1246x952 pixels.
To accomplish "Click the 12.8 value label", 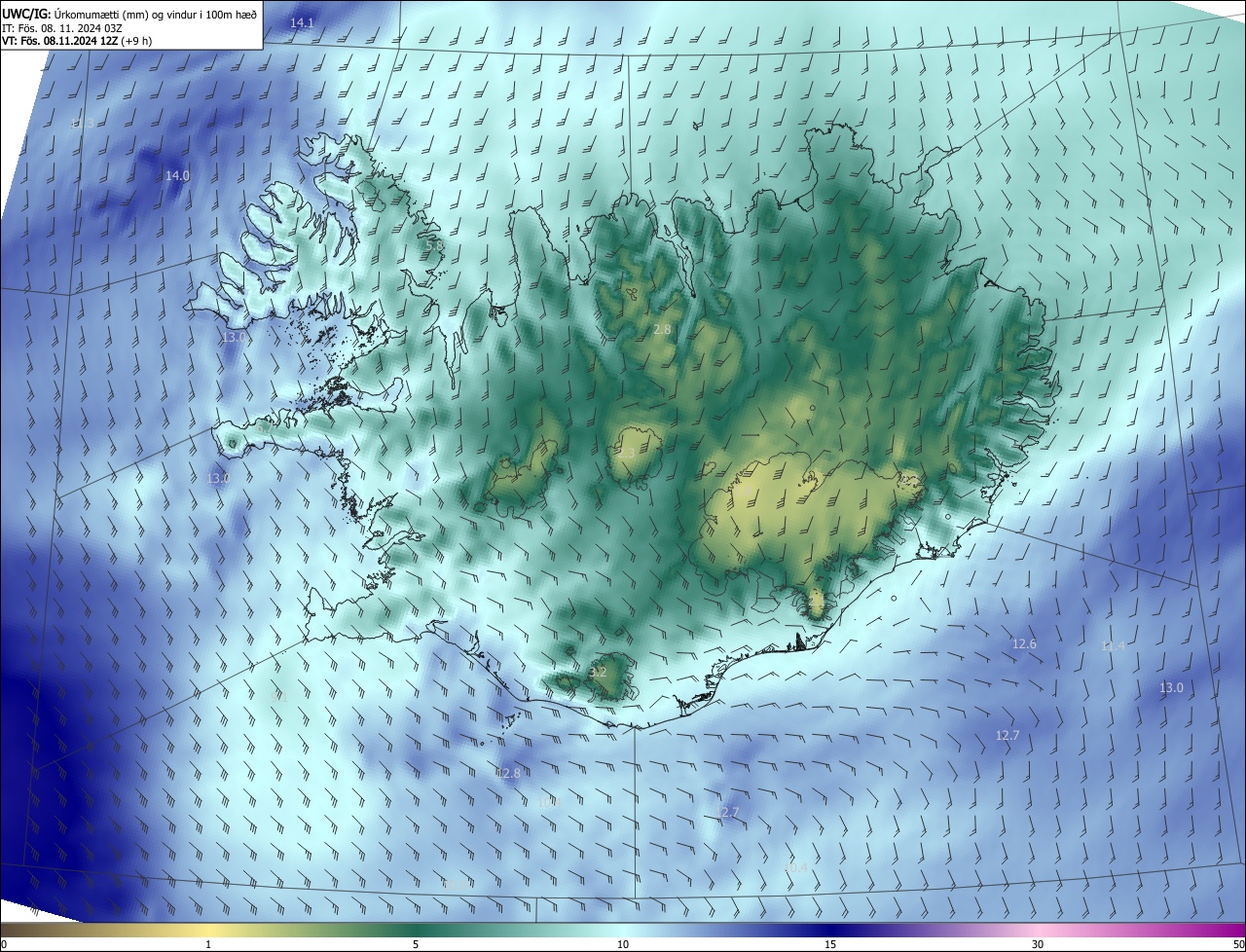I will point(508,773).
